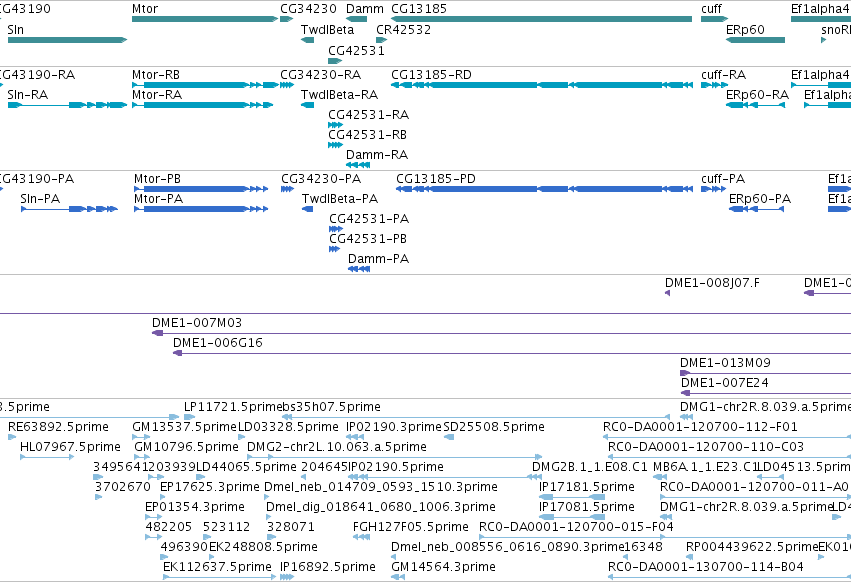Click EST LD44065.5prime label

coord(246,467)
